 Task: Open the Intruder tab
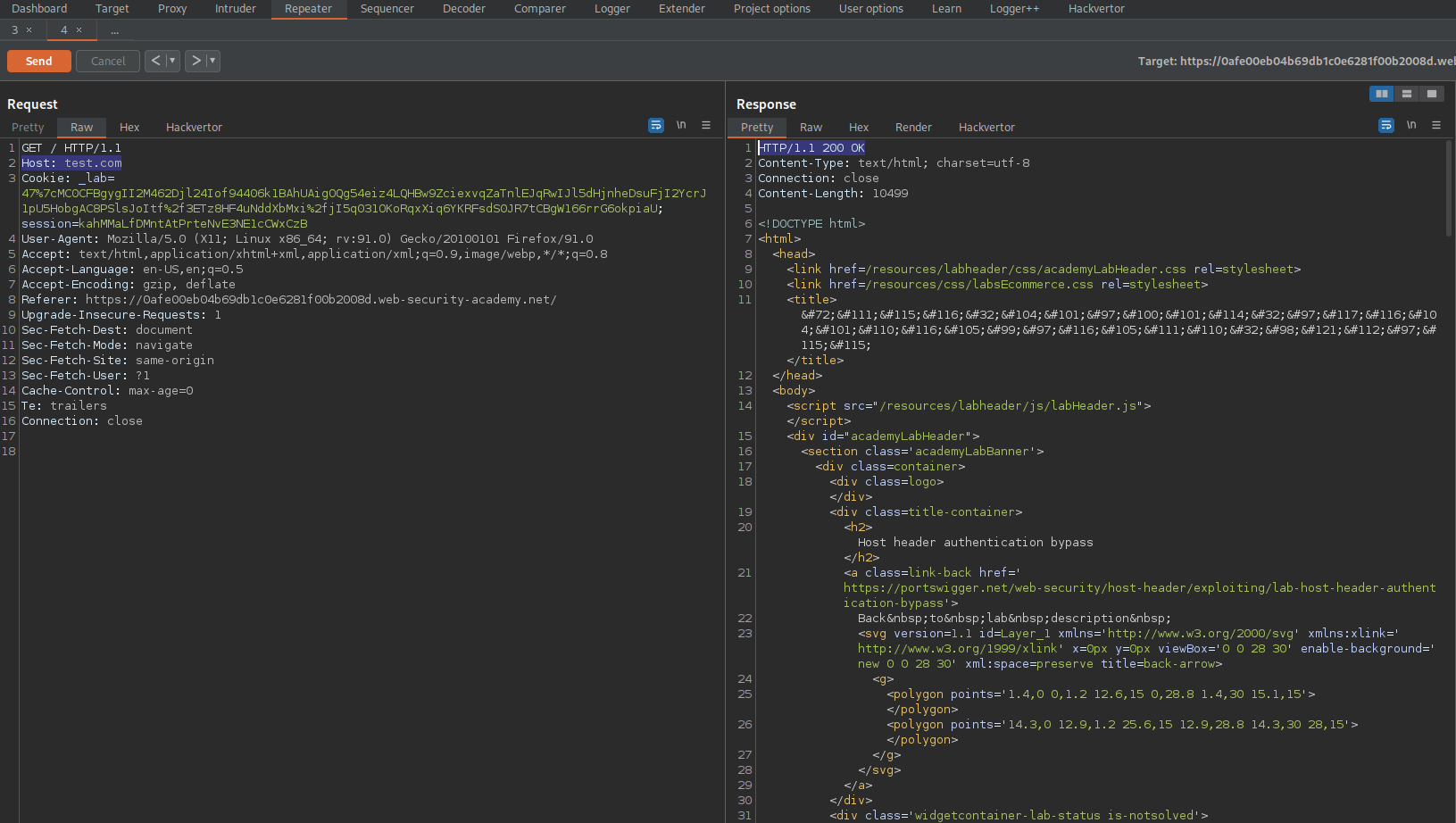236,9
